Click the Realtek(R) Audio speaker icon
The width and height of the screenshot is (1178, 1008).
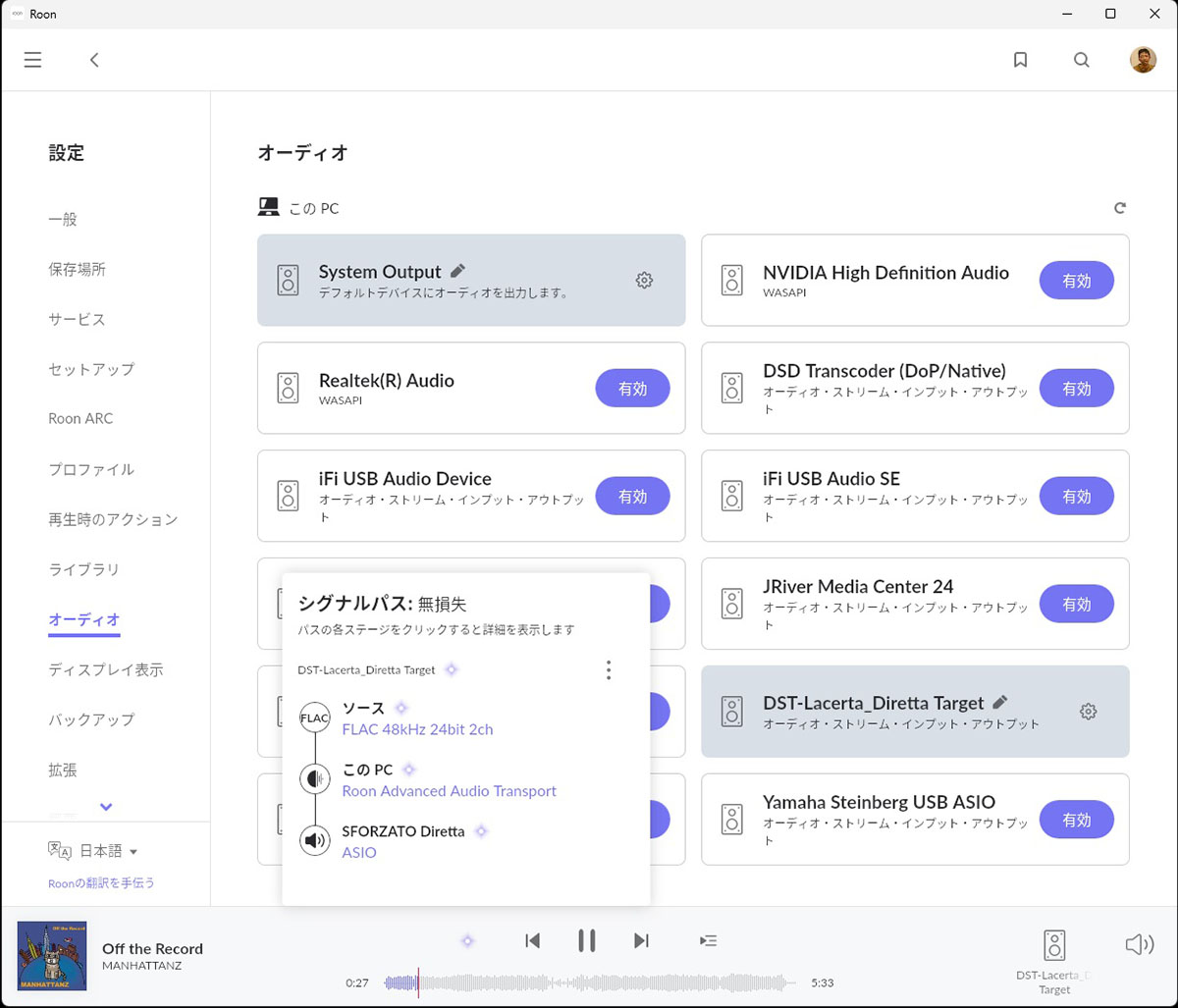288,389
